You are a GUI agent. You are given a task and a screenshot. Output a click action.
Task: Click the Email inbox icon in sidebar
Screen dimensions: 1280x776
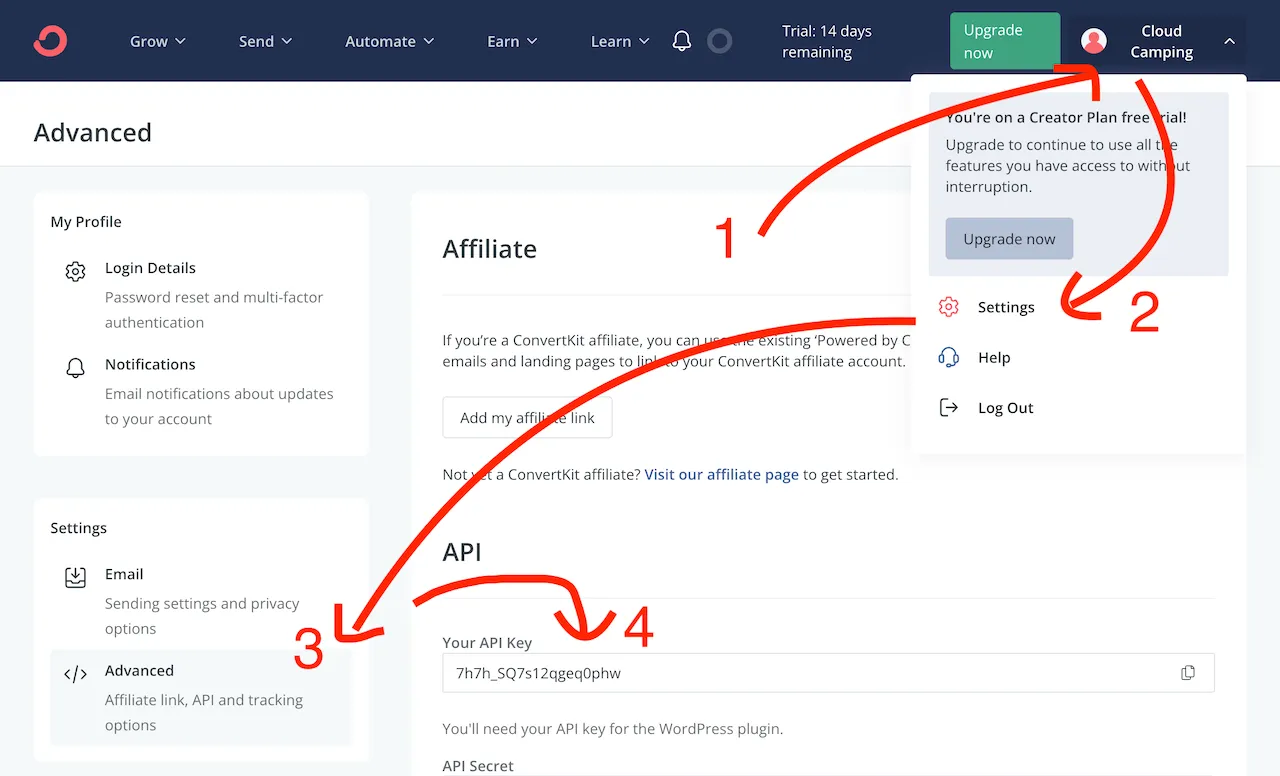75,577
